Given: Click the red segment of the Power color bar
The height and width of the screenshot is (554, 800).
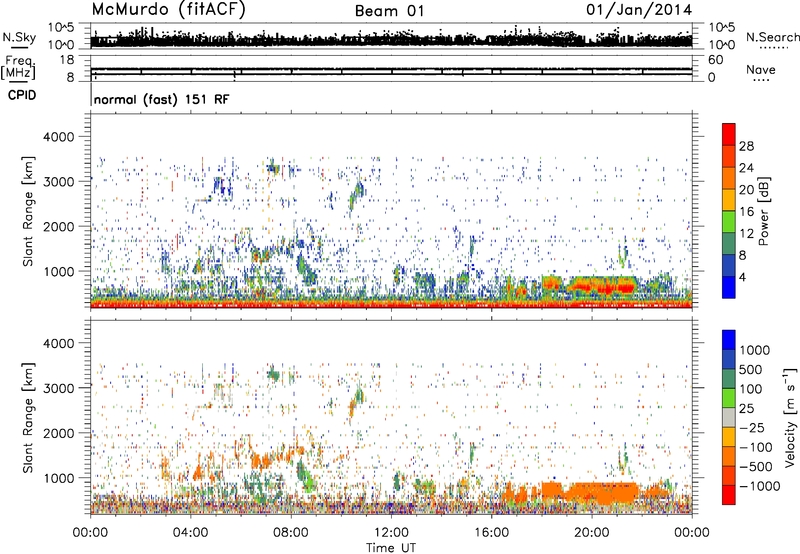Looking at the screenshot, I should pos(729,134).
